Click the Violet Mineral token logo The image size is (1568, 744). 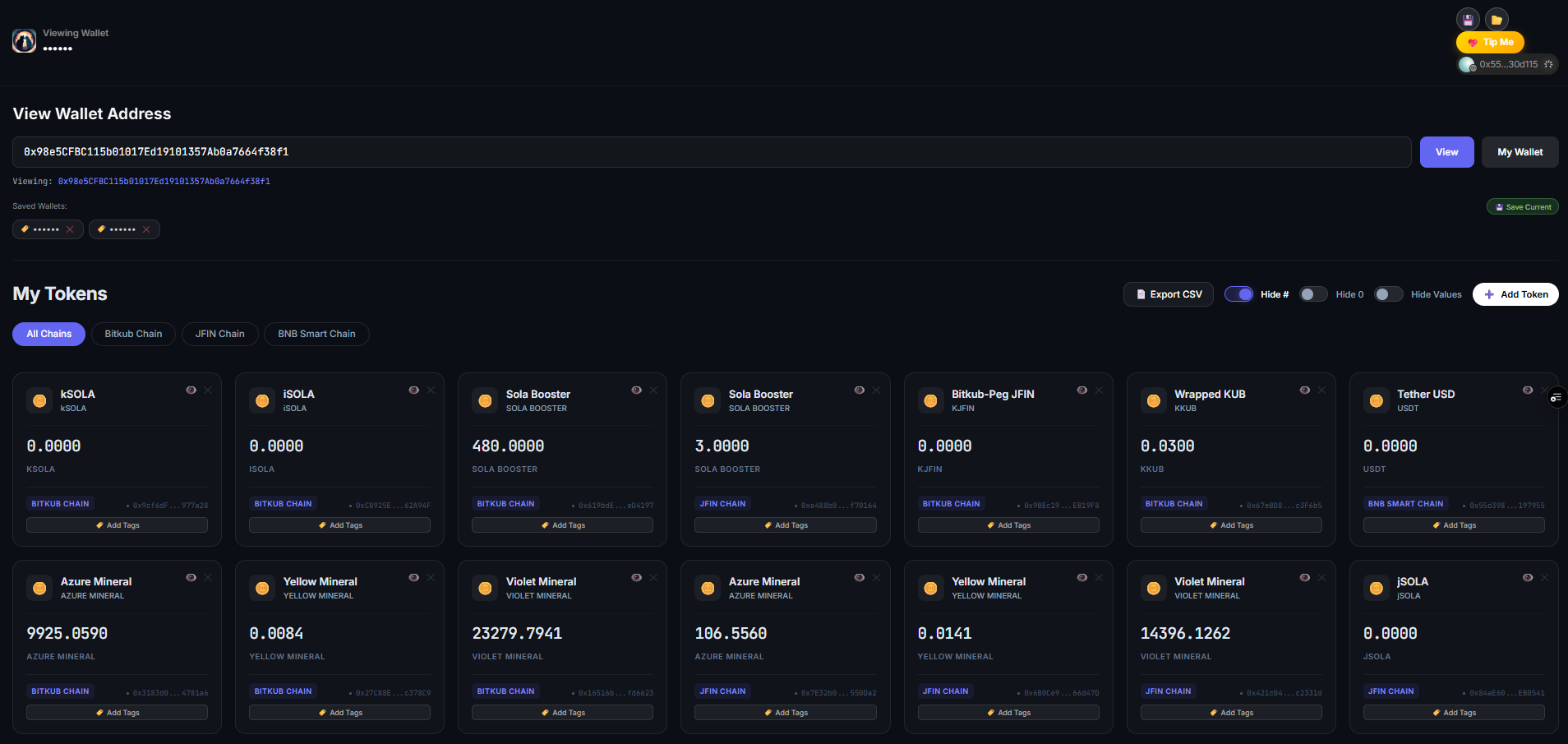pyautogui.click(x=485, y=588)
